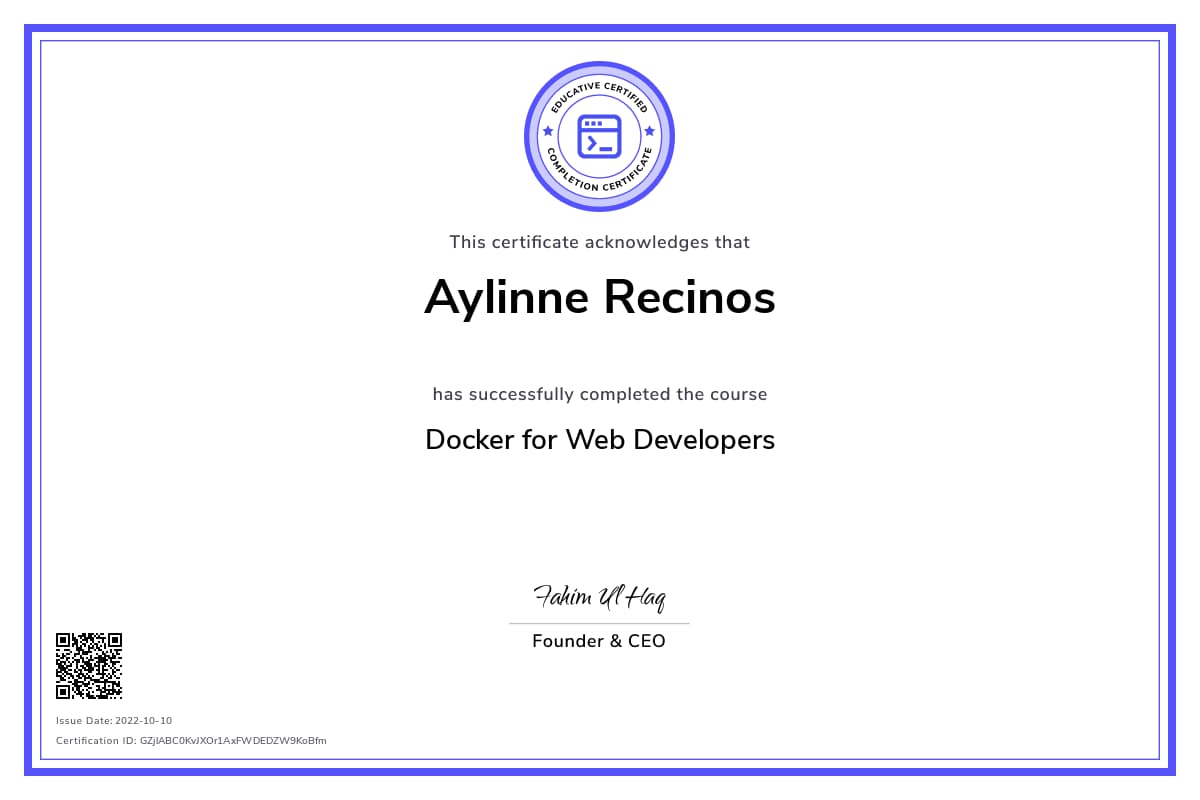Viewport: 1200px width, 800px height.
Task: Click the Fahim Ul Haq signature
Action: tap(600, 597)
